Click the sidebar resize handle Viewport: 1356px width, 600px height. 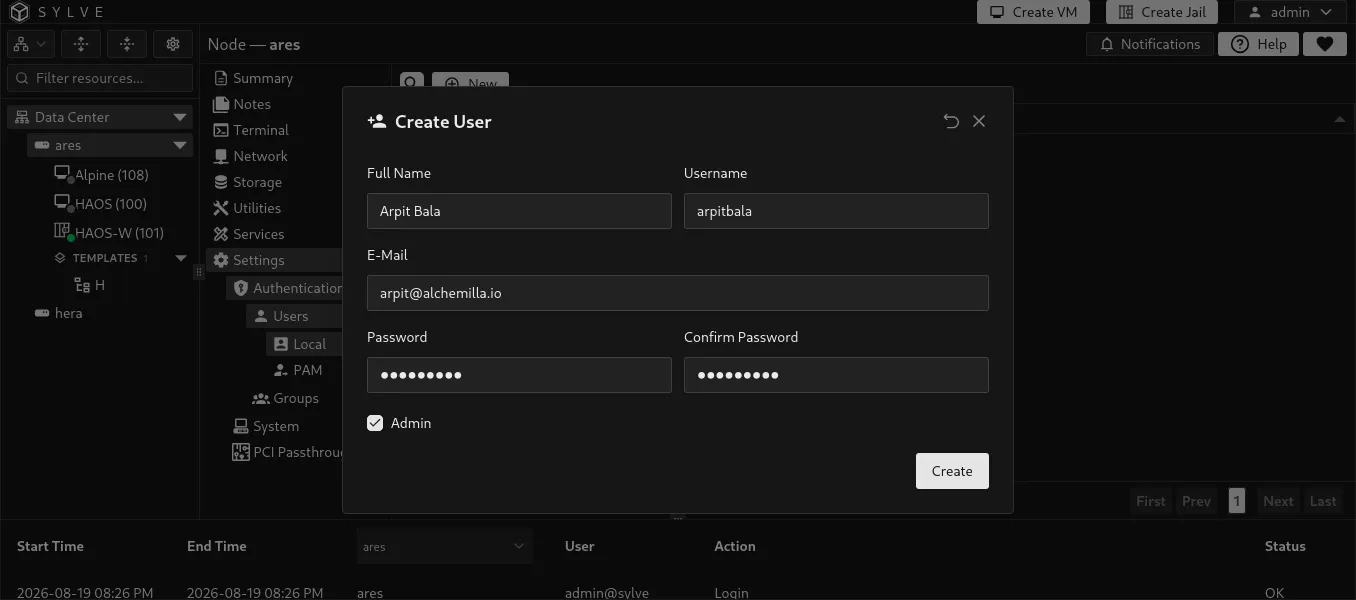(x=198, y=272)
